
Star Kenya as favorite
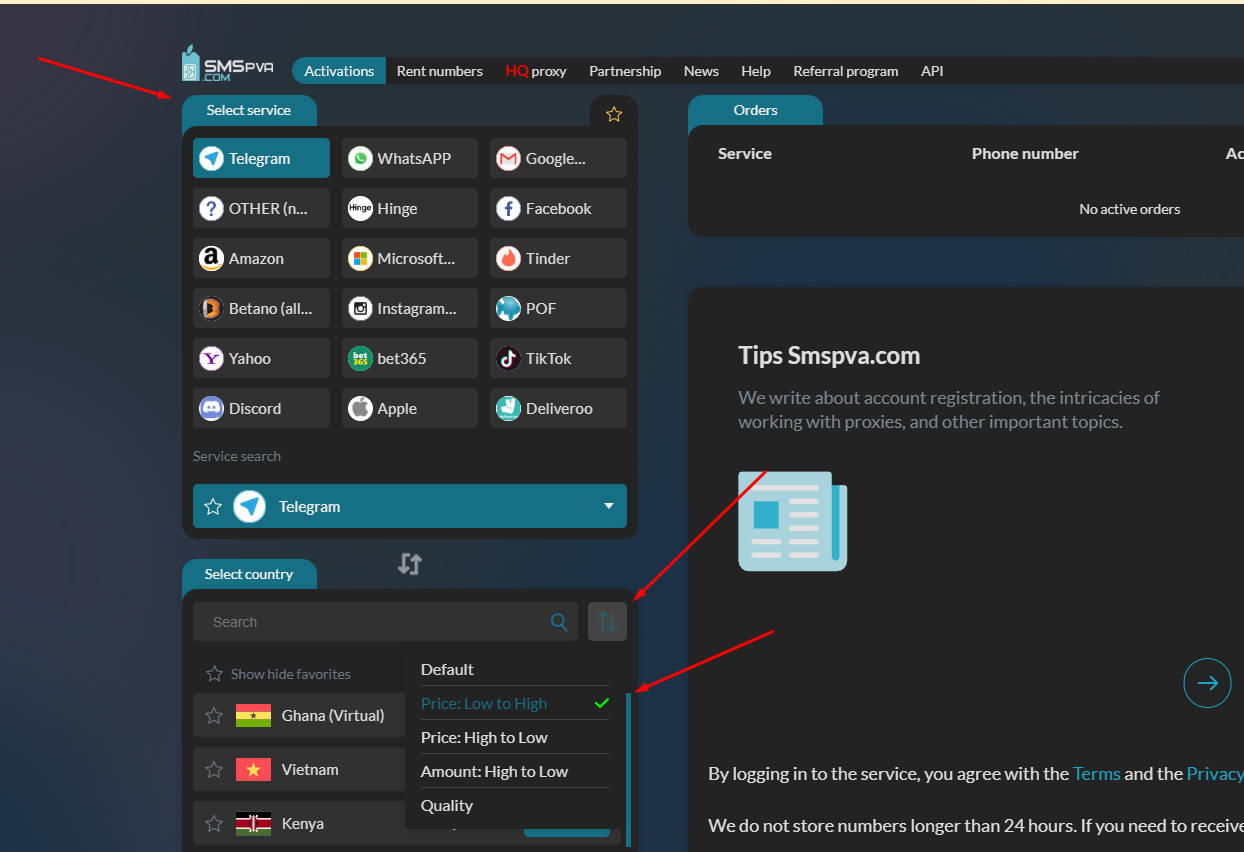coord(214,823)
